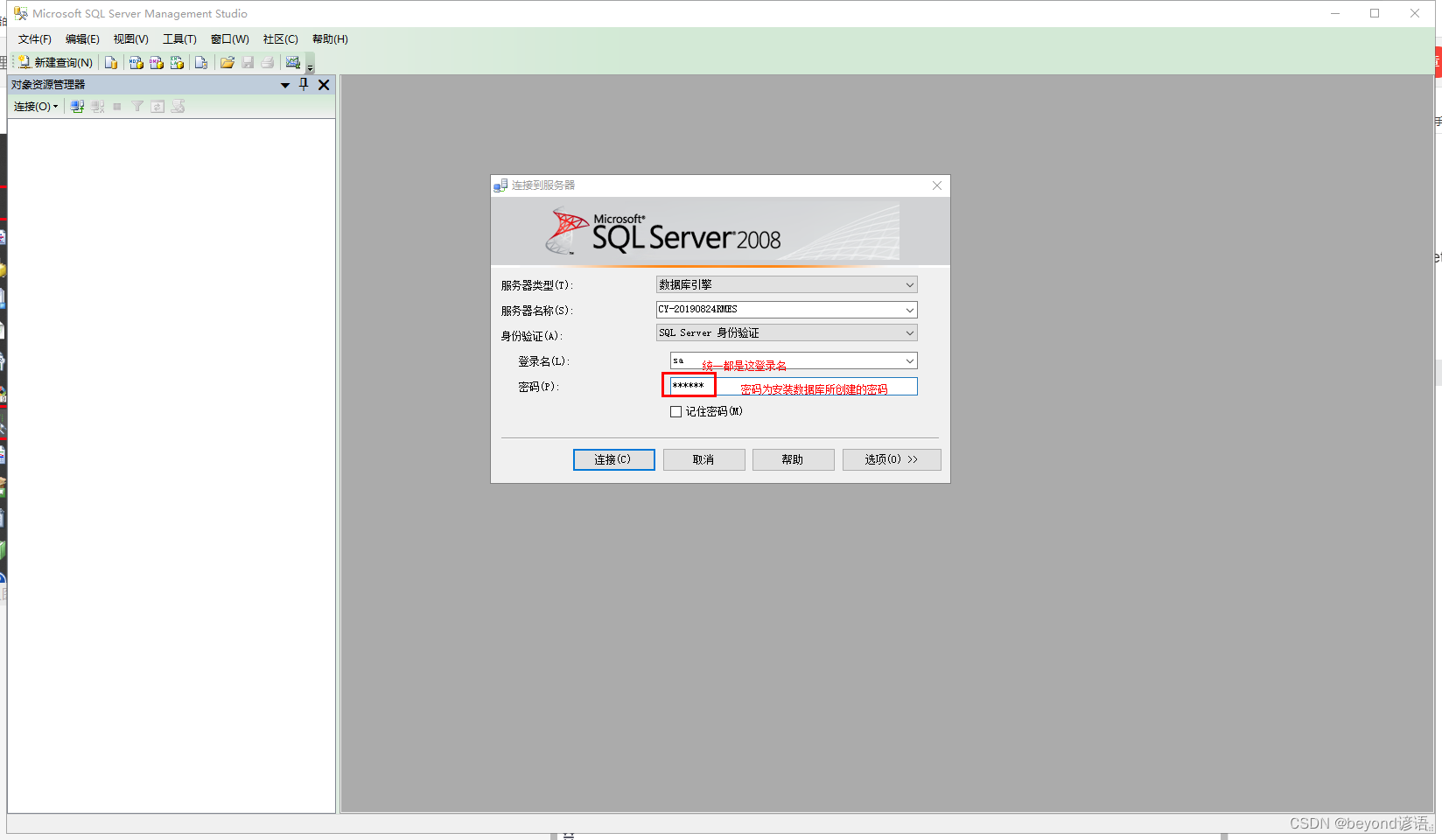Image resolution: width=1442 pixels, height=840 pixels.
Task: Click the SQL Server Compact Query icon
Action: 201,62
